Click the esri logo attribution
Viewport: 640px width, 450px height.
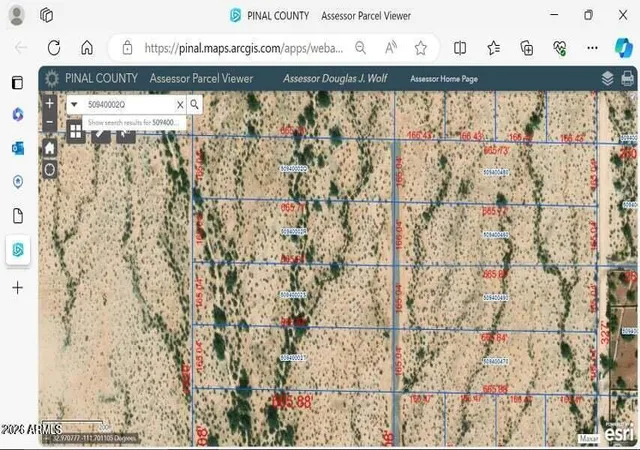619,434
